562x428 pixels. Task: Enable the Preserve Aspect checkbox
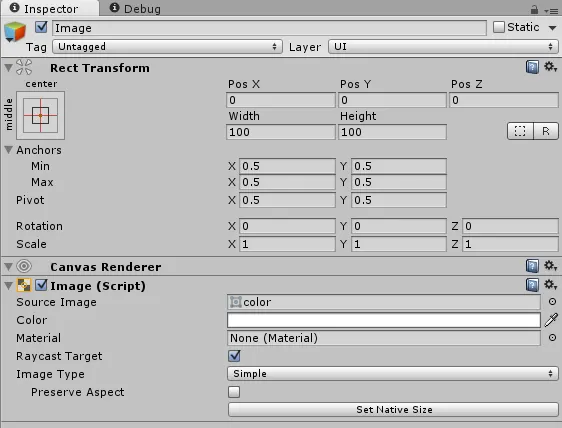234,392
